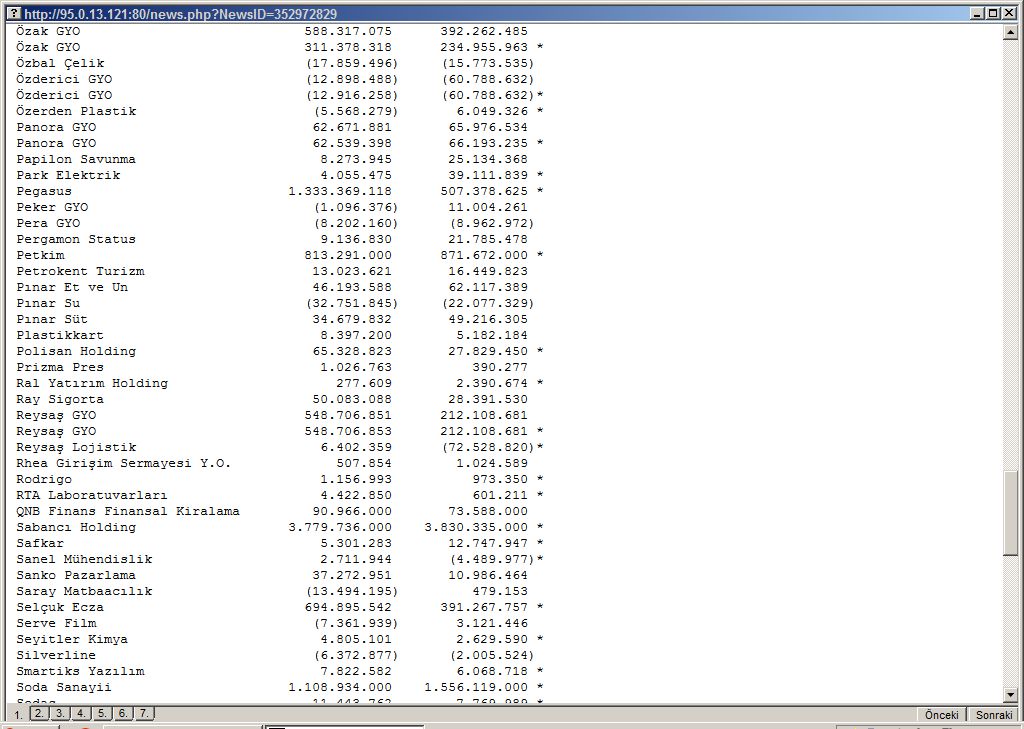1024x729 pixels.
Task: Click the scrollbar up arrow
Action: 1010,31
